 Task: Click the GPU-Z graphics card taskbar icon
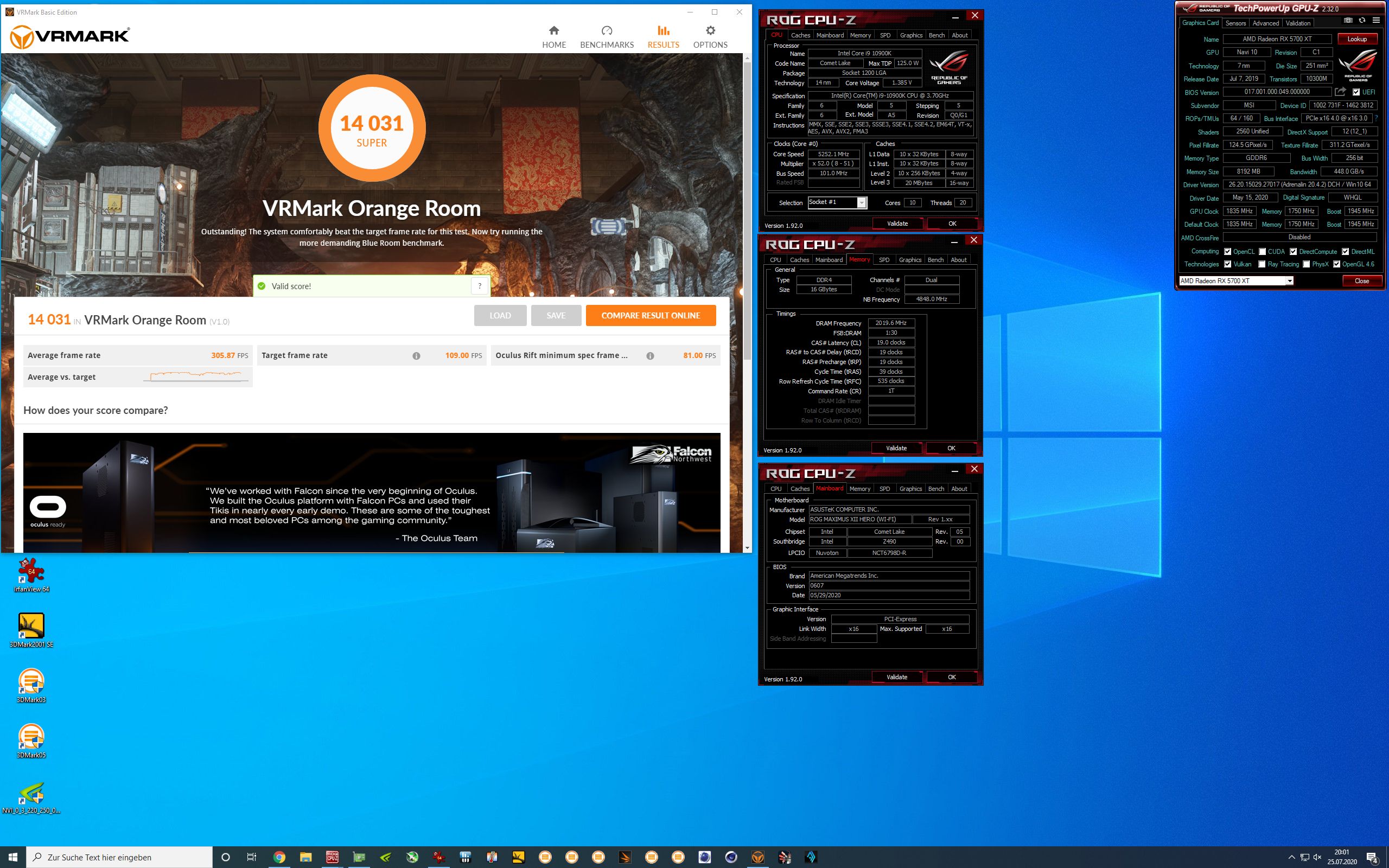coord(359,857)
